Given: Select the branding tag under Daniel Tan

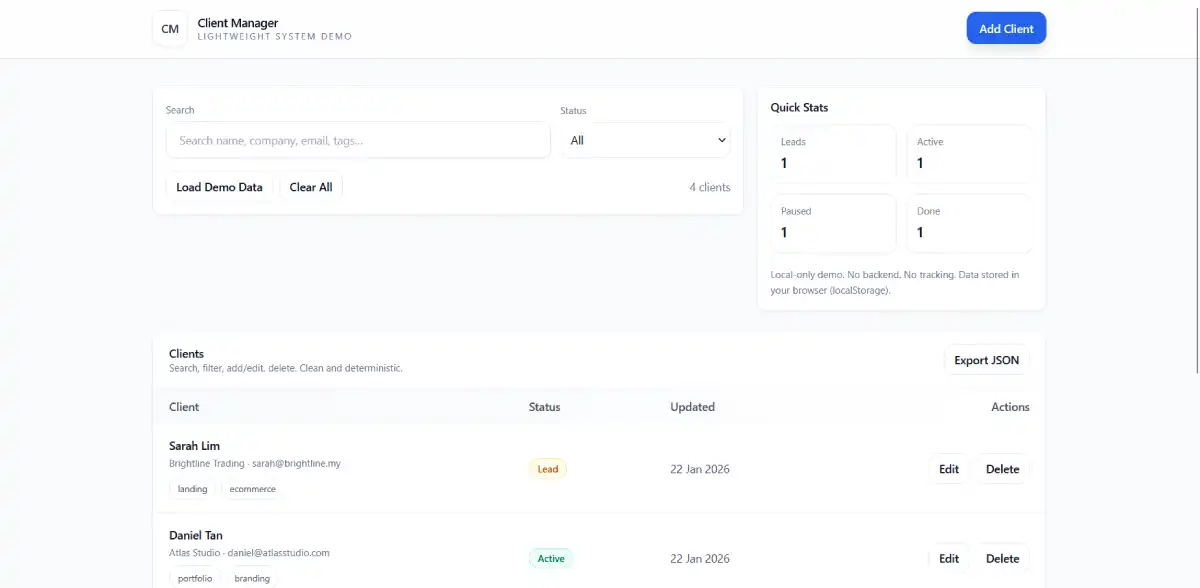Looking at the screenshot, I should [252, 578].
